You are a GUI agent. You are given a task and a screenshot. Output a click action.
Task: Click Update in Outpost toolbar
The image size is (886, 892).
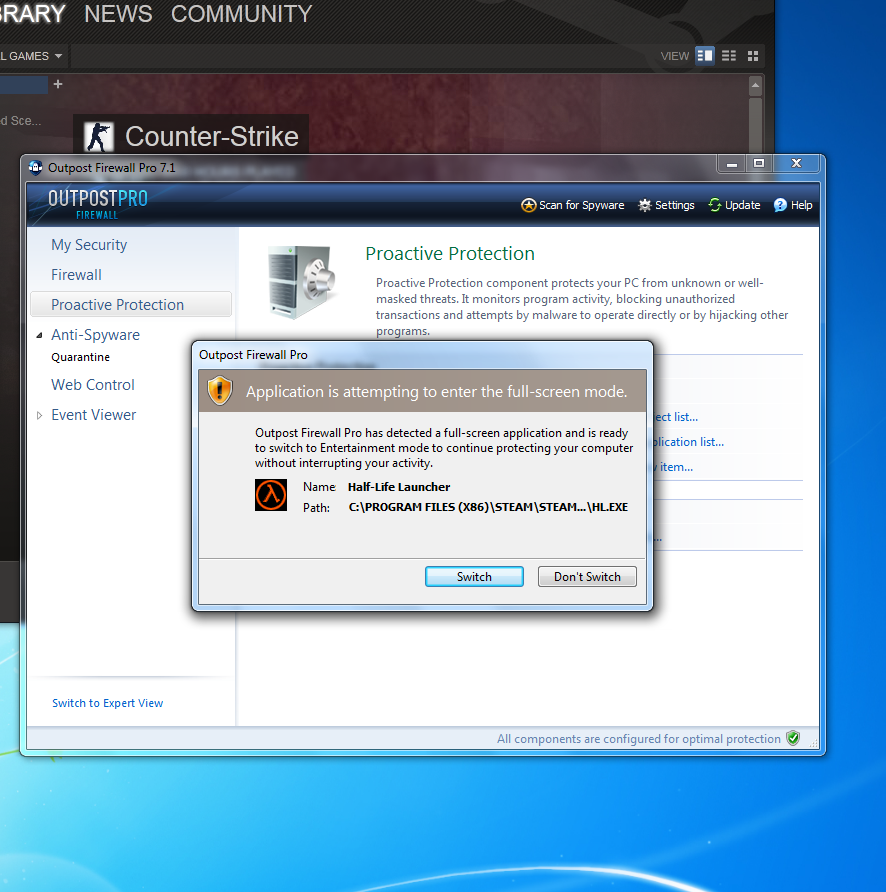734,205
